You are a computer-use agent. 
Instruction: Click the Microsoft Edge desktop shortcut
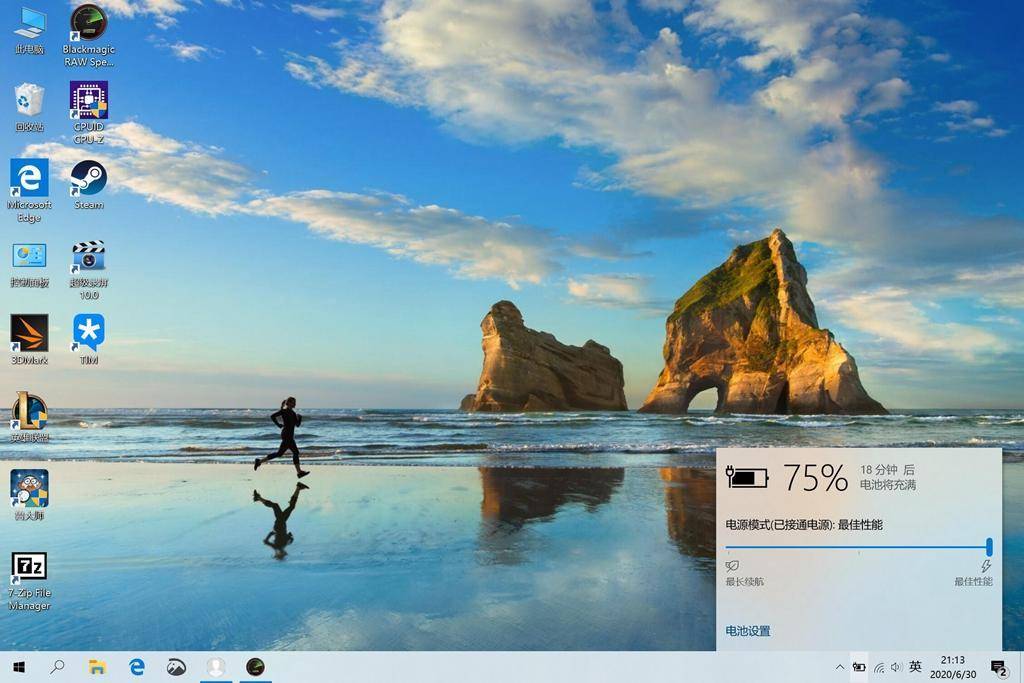(x=29, y=190)
